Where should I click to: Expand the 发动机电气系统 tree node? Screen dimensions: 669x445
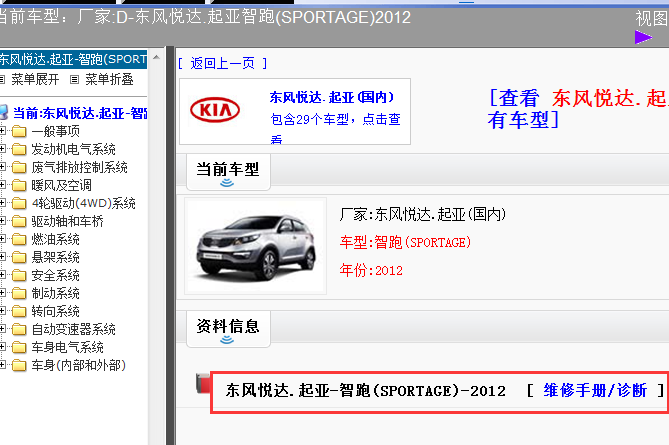[2, 149]
